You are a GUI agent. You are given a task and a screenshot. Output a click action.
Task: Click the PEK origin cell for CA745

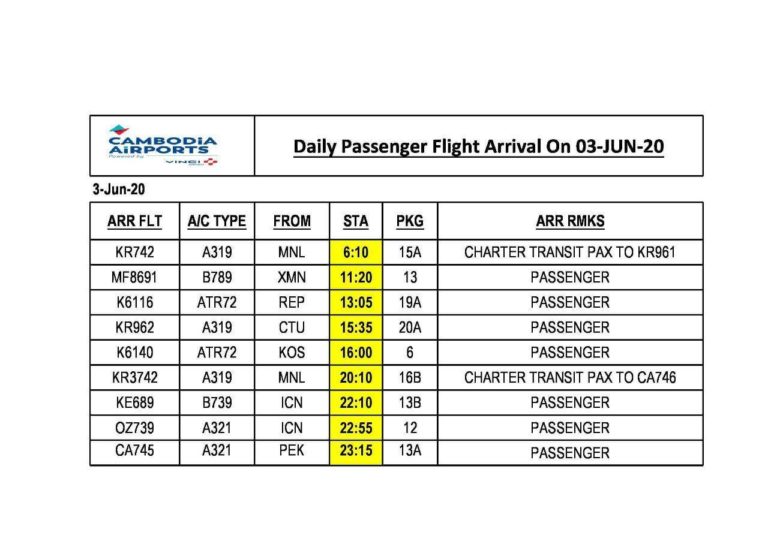click(292, 451)
